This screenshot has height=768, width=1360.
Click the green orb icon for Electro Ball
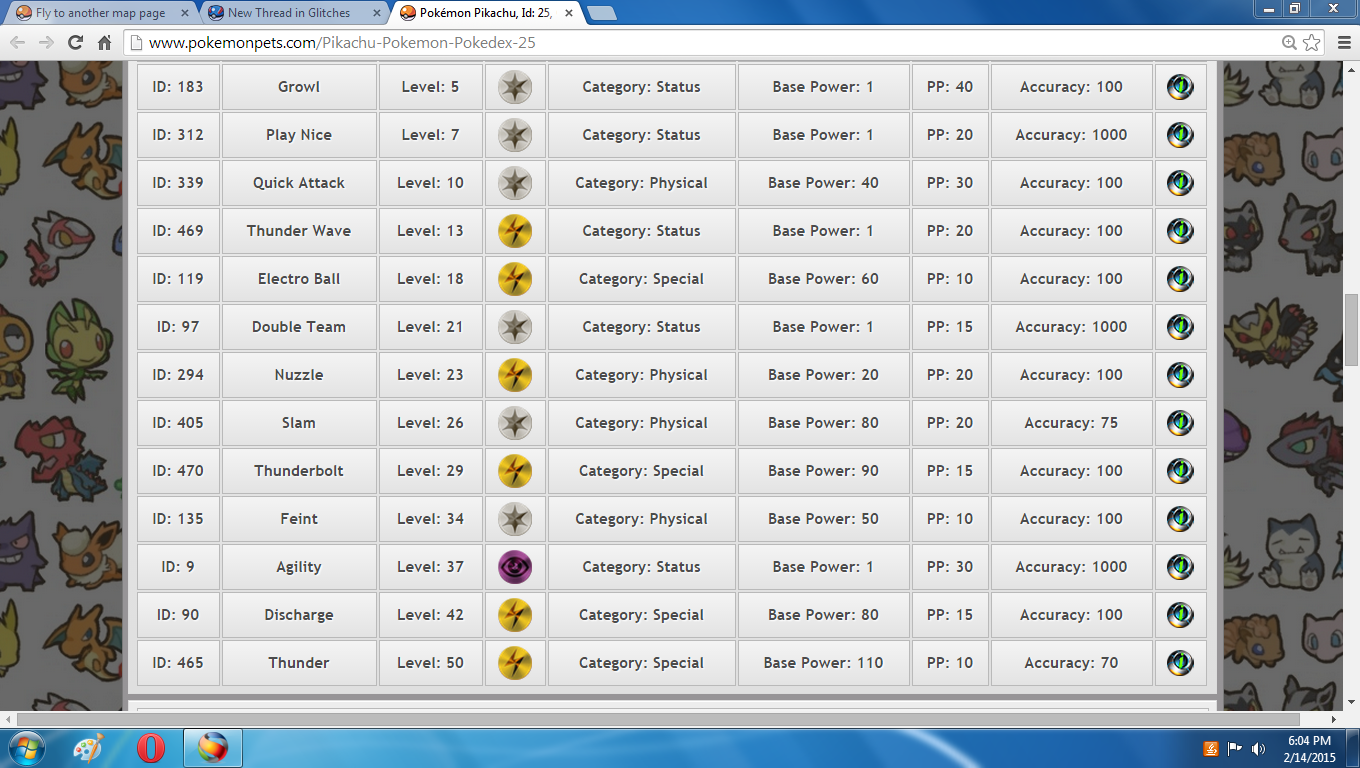click(x=1180, y=279)
